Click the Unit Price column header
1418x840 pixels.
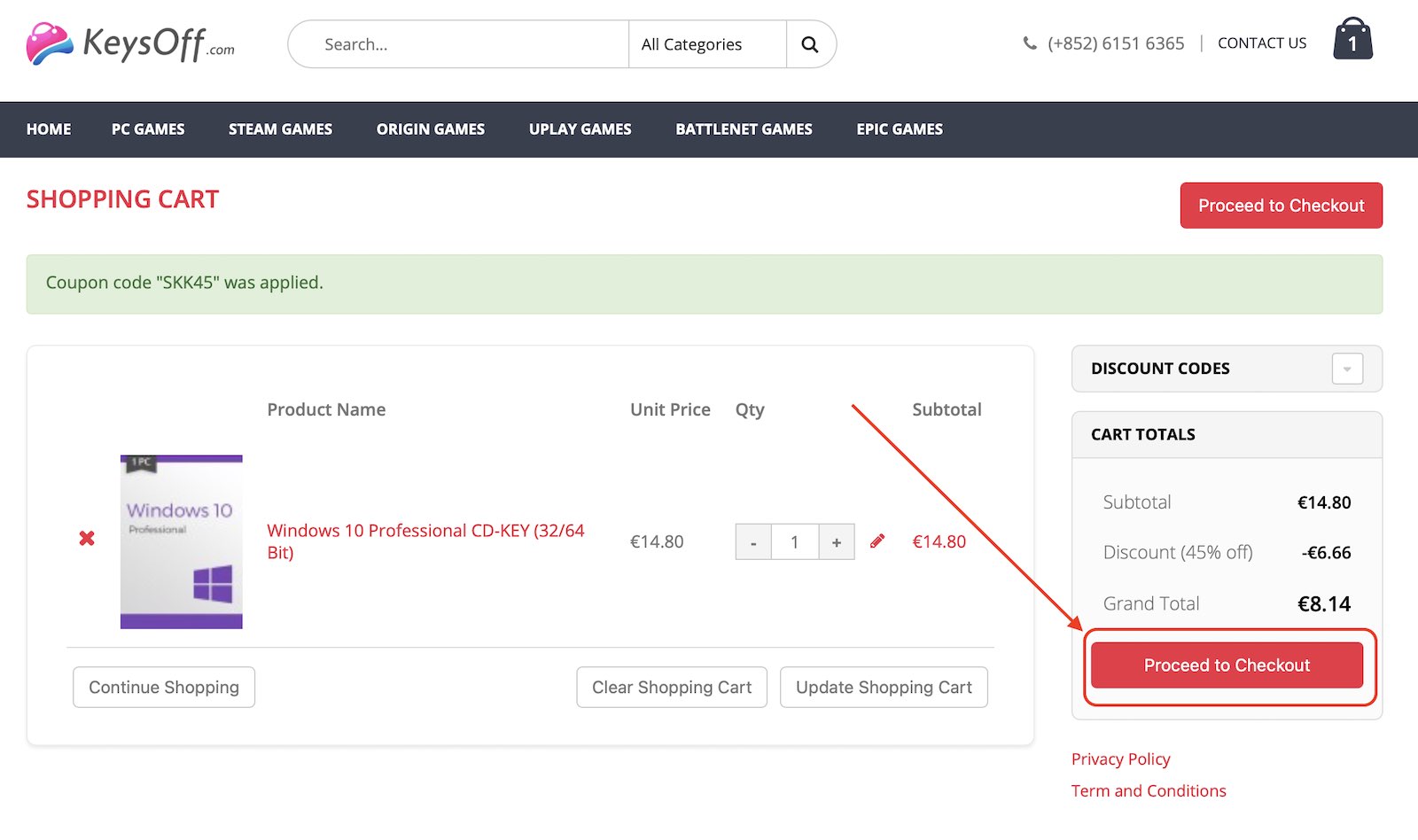pyautogui.click(x=670, y=409)
